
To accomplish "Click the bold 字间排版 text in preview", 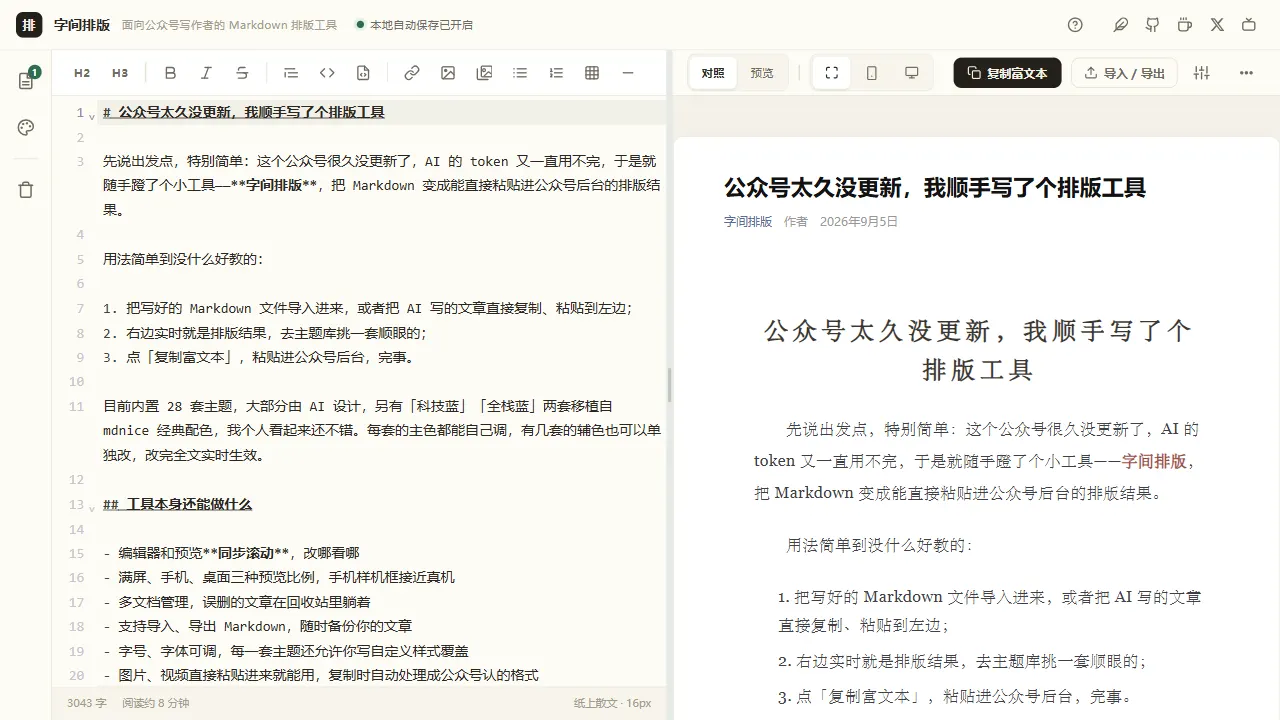I will click(x=1154, y=461).
